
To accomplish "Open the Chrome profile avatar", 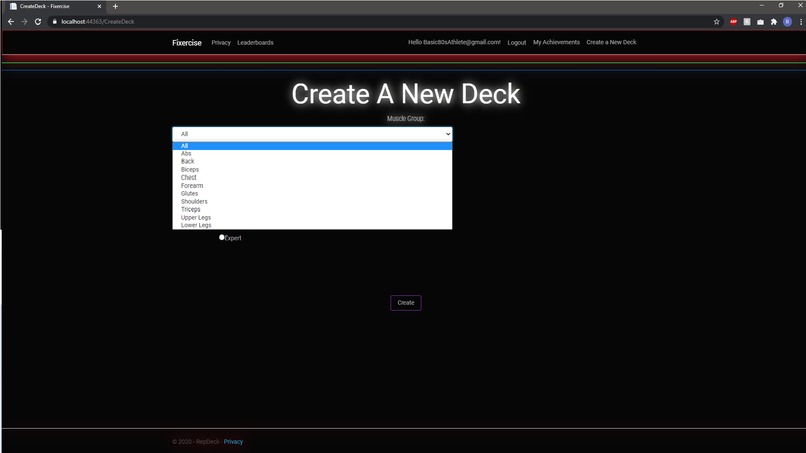I will (787, 22).
